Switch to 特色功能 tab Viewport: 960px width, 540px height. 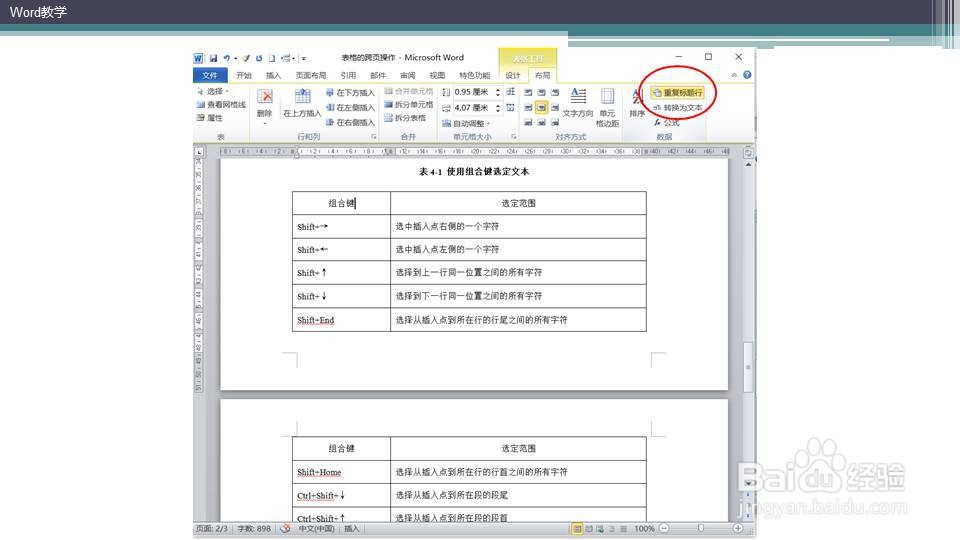(475, 75)
